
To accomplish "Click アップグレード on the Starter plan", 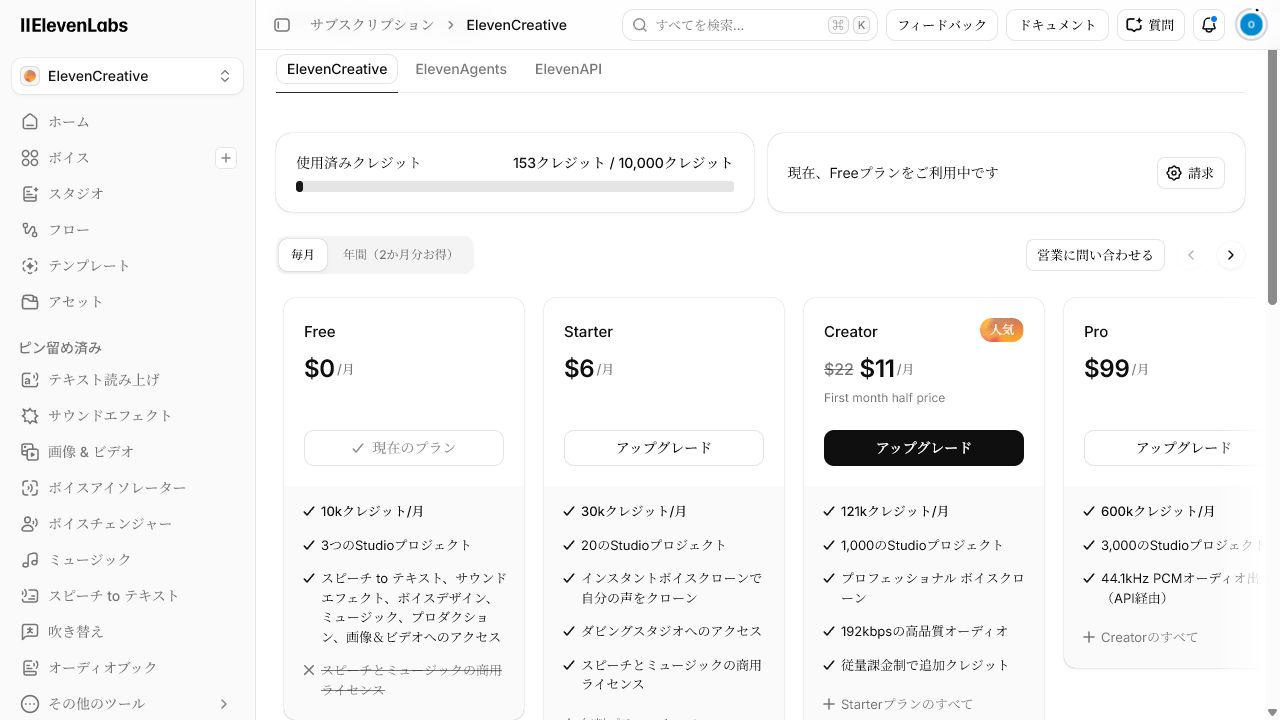I will (x=664, y=448).
